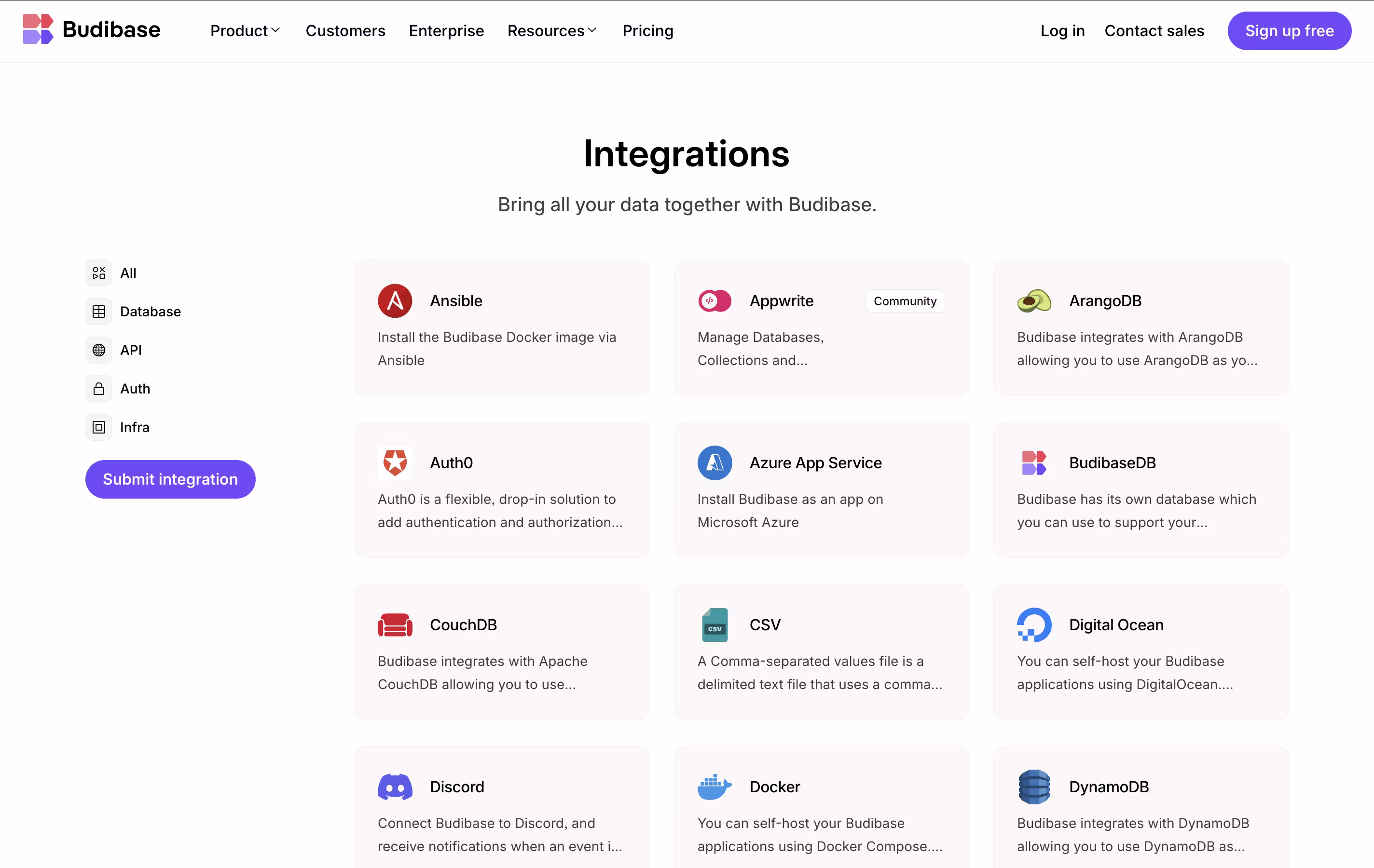Click the CSV file icon
This screenshot has width=1374, height=868.
(x=714, y=624)
